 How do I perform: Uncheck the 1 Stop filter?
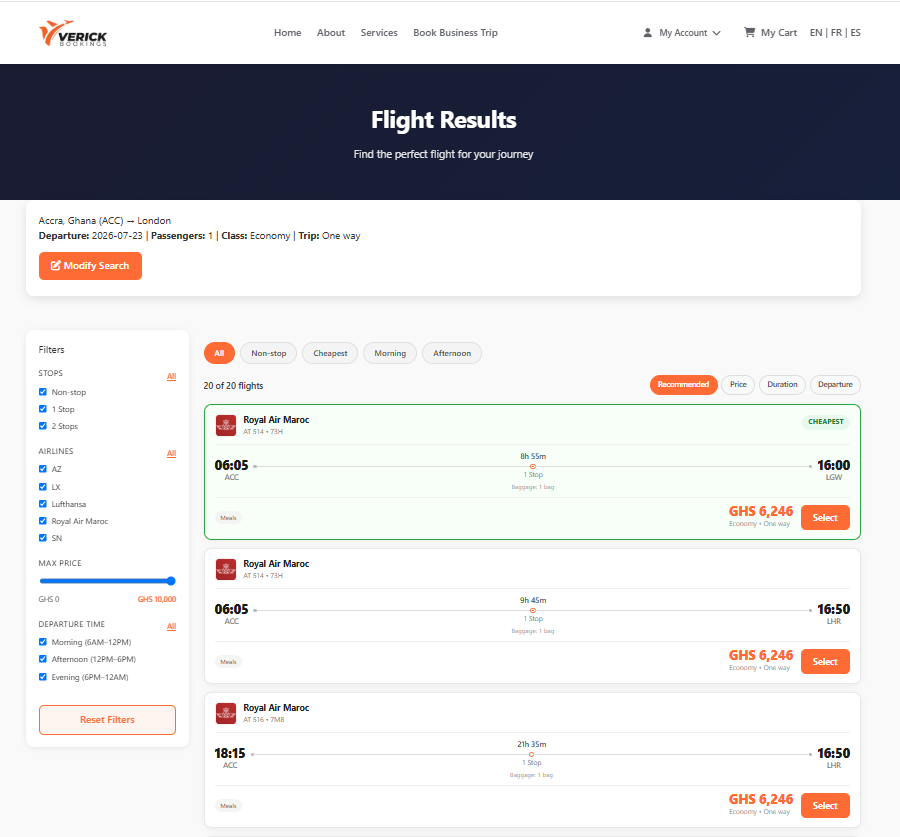42,409
